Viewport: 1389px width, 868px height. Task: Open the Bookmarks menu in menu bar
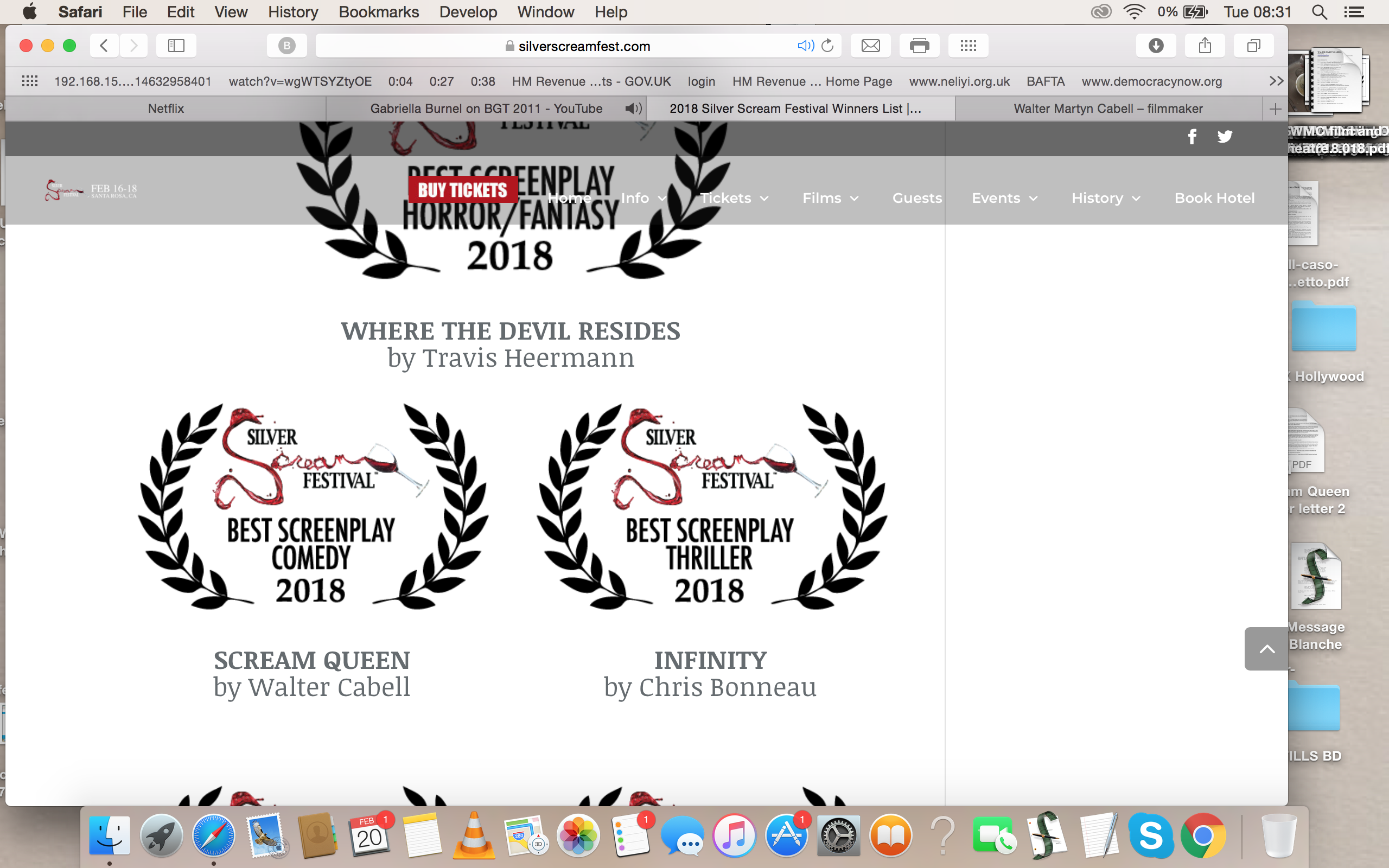click(378, 12)
